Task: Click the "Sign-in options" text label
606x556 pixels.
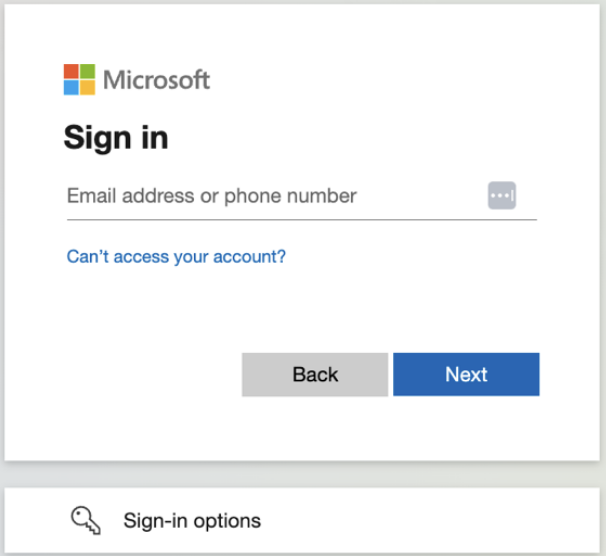Action: 192,520
